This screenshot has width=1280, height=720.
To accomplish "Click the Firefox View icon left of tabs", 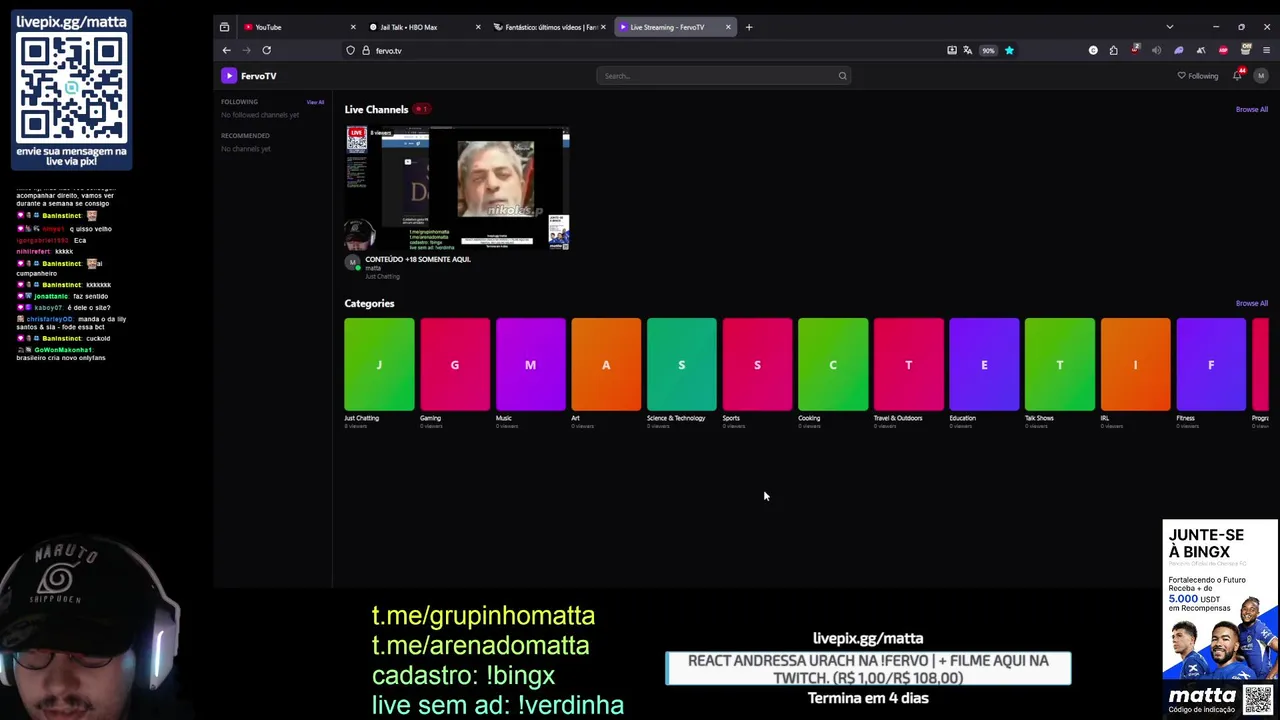I will point(224,27).
